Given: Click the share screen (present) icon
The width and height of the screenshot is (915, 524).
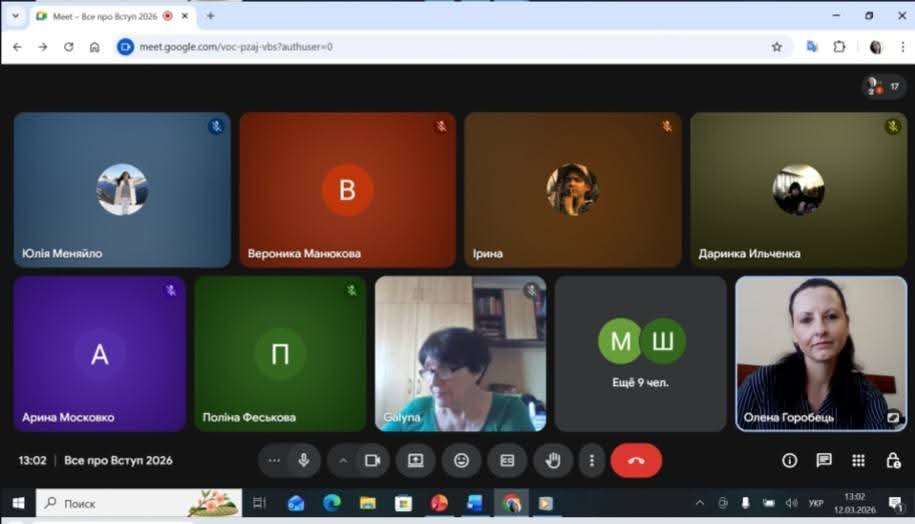Looking at the screenshot, I should [x=415, y=460].
